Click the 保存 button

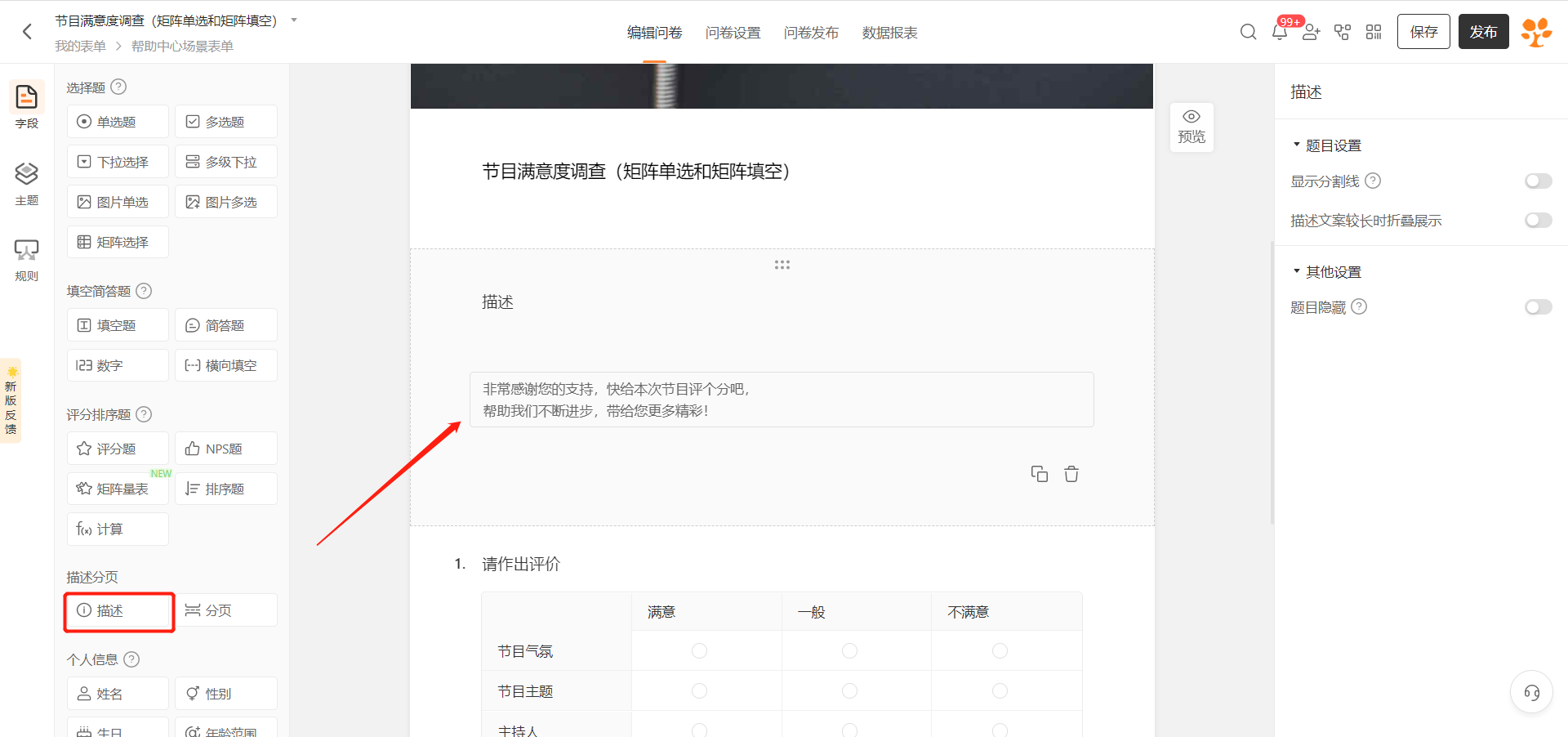tap(1423, 32)
